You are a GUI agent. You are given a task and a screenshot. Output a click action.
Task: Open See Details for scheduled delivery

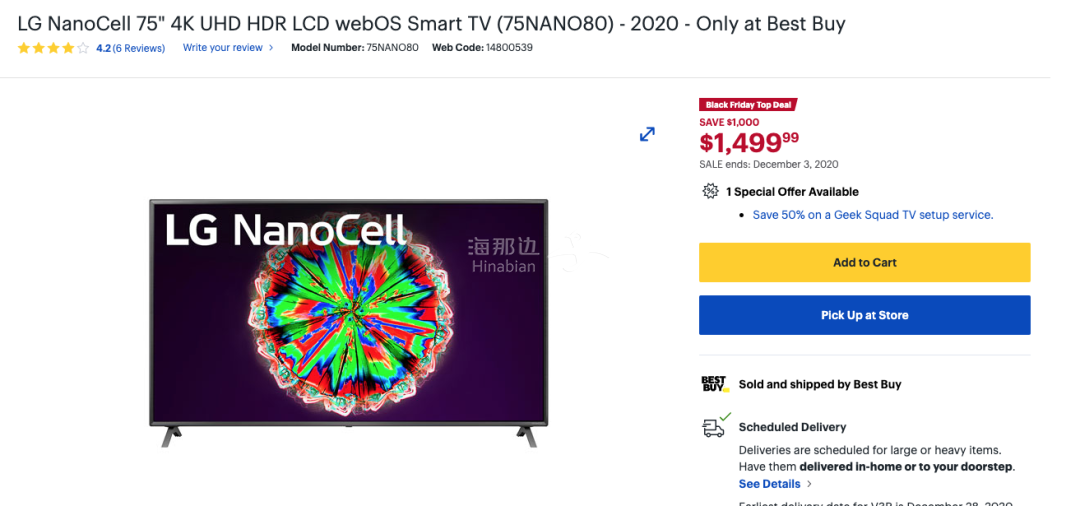point(769,484)
